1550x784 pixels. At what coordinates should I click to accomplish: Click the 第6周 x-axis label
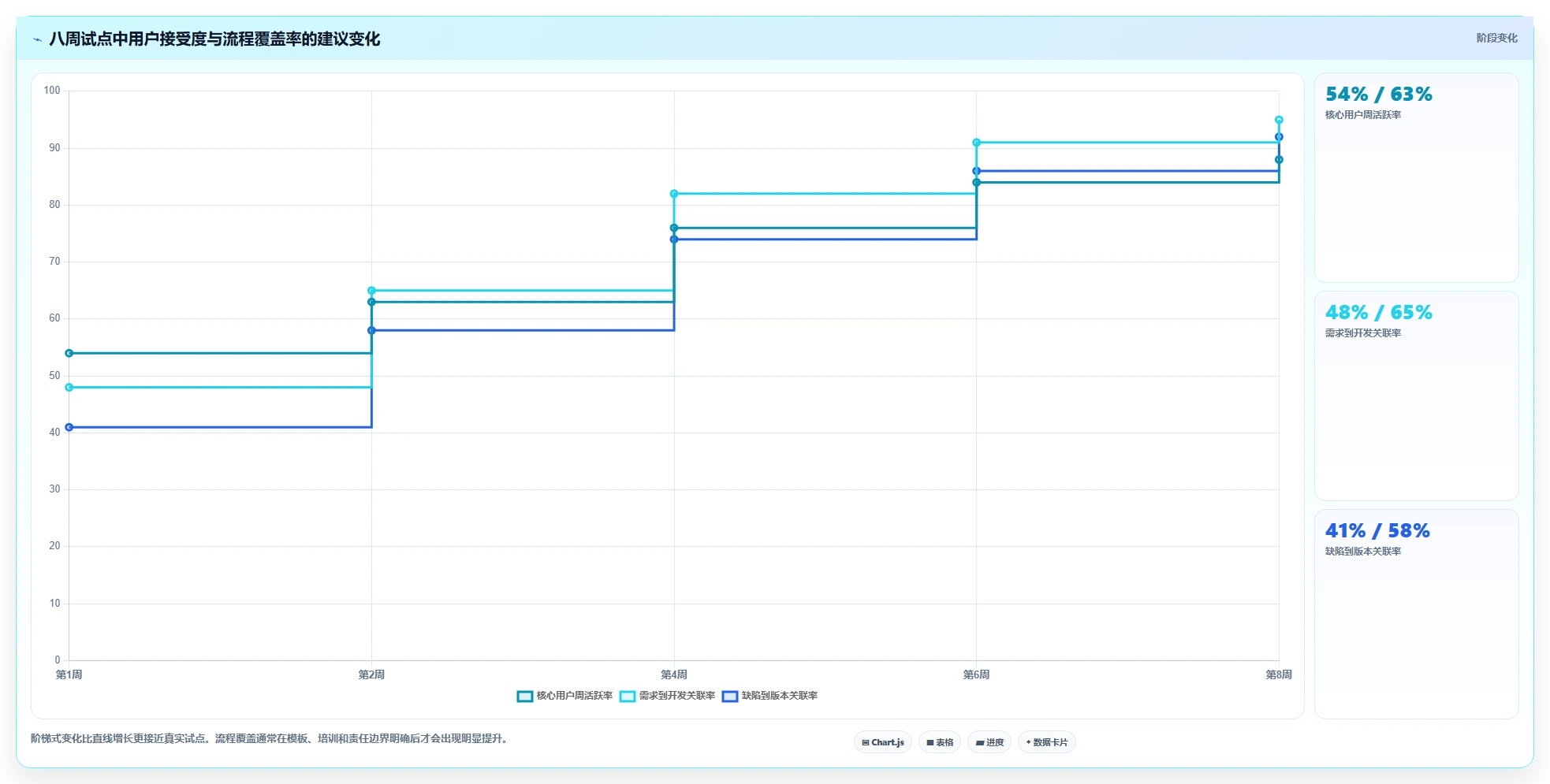[977, 674]
